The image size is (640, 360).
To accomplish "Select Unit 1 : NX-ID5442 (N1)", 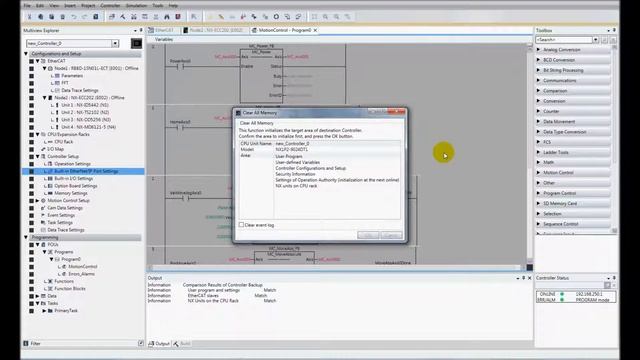I will click(85, 105).
